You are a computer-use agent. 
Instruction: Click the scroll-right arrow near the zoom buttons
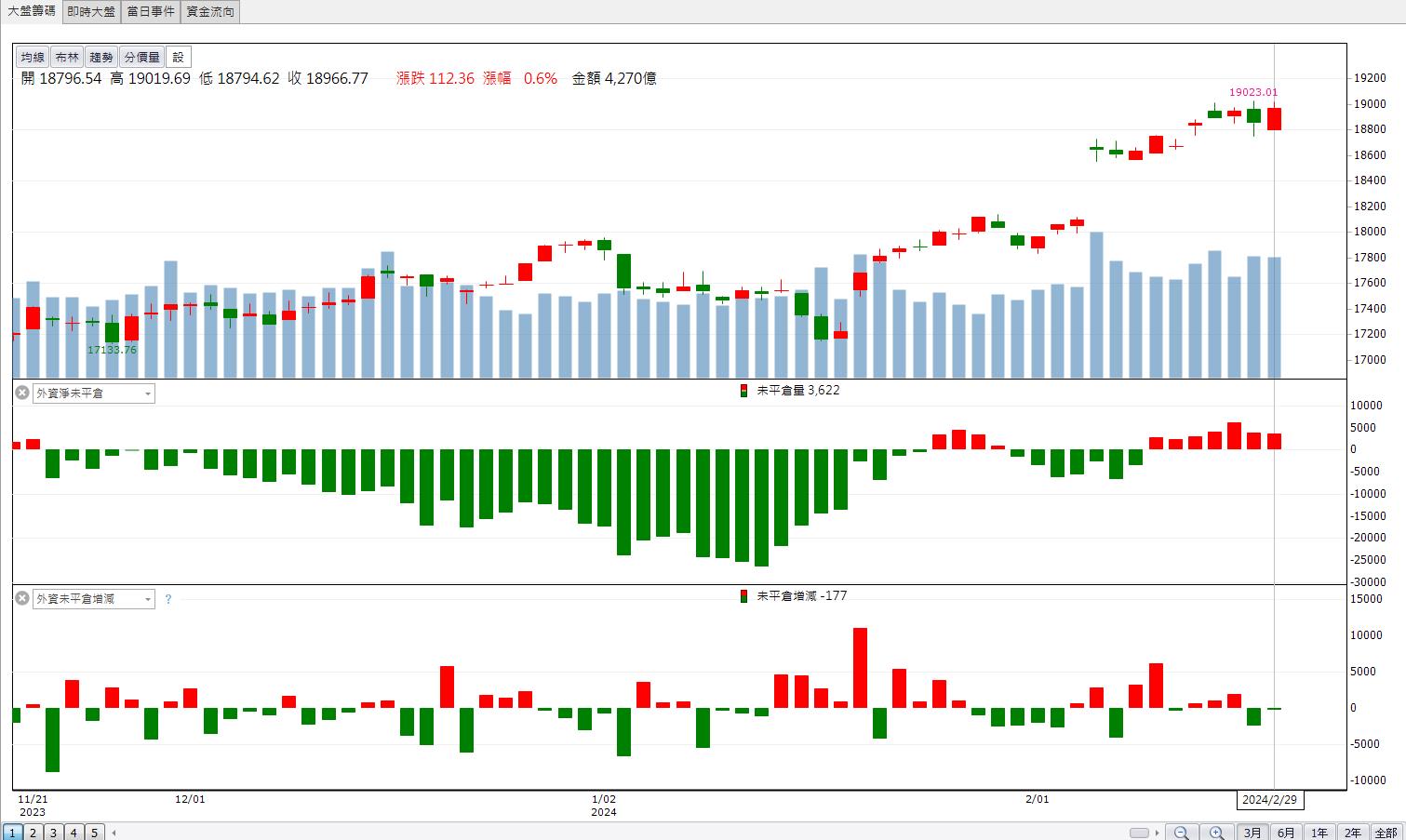(1157, 833)
